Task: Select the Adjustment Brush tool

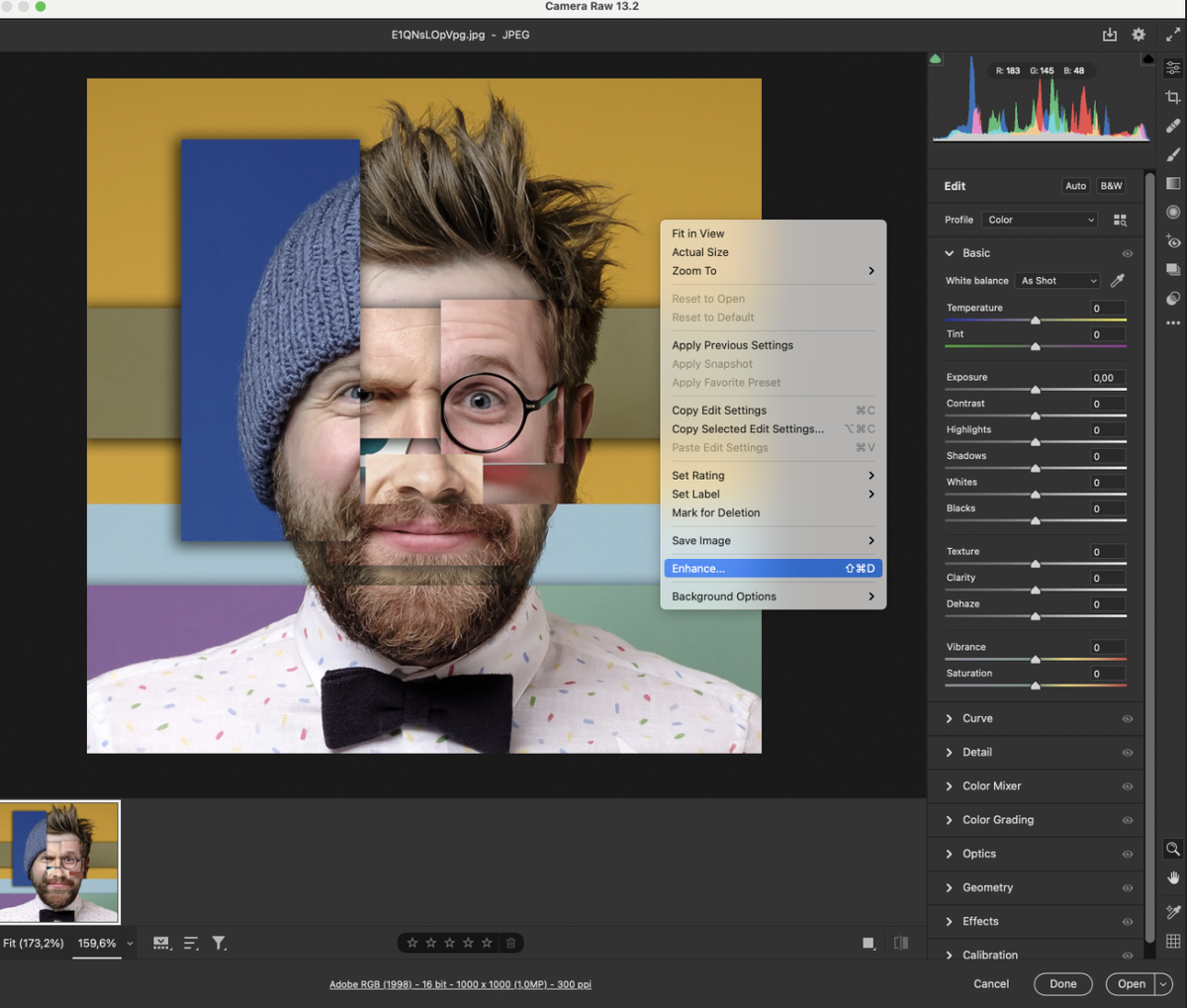Action: coord(1173,154)
